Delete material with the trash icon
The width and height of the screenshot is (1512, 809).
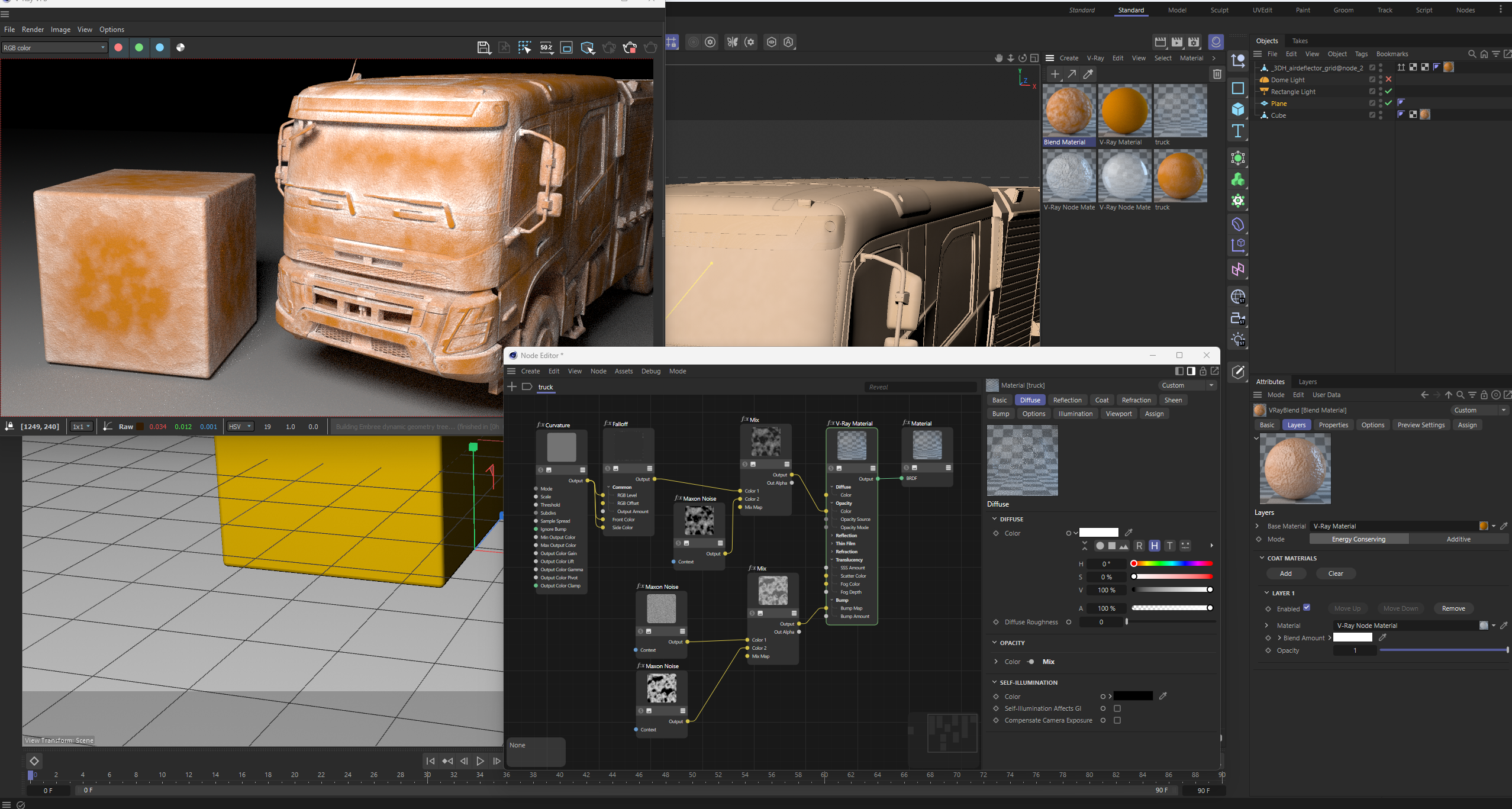click(1217, 74)
